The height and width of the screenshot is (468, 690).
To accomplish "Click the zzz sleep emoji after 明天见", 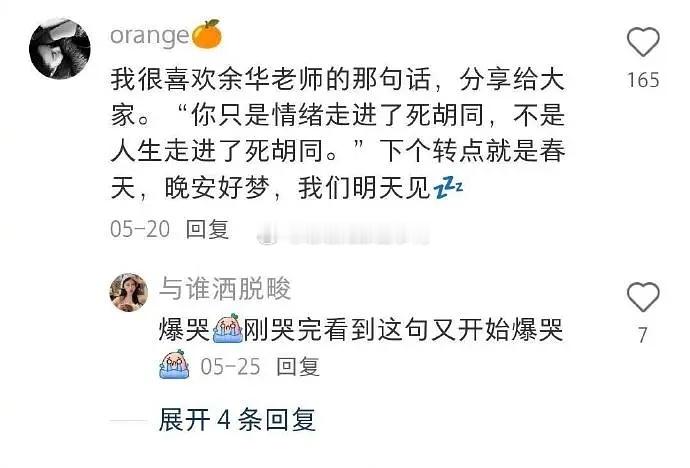I will pyautogui.click(x=448, y=188).
